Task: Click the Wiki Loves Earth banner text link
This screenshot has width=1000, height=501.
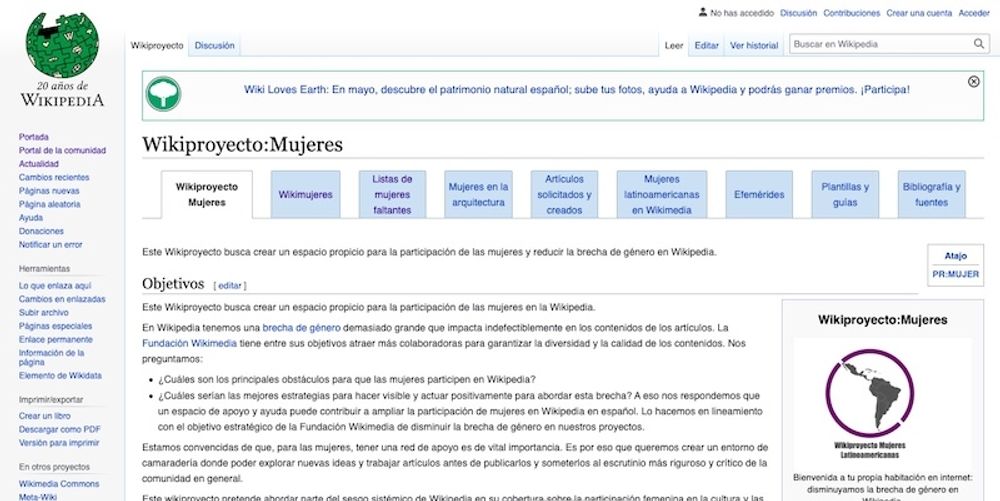Action: tap(577, 90)
